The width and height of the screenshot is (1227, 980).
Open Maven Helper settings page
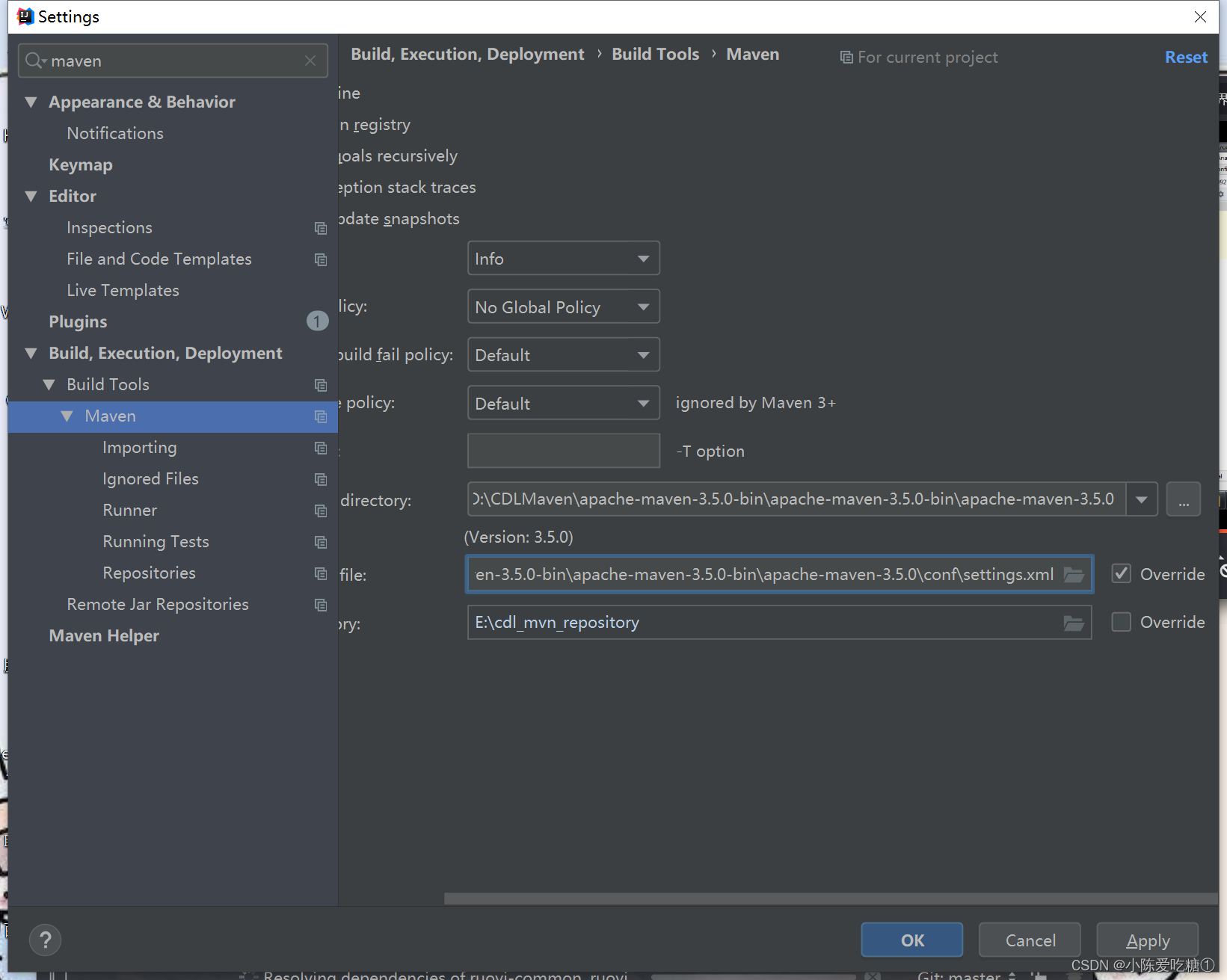coord(104,635)
